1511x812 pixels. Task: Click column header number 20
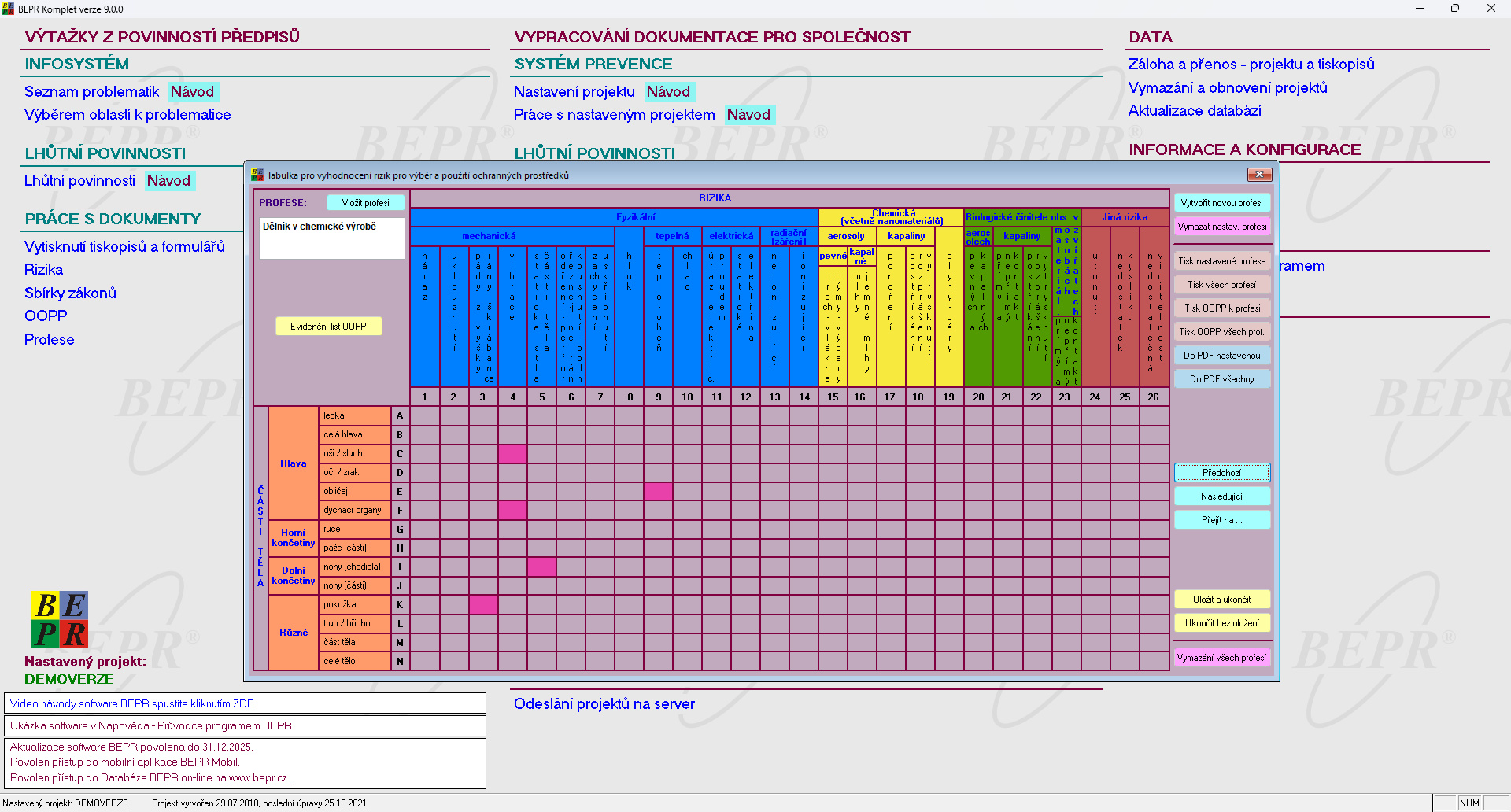pyautogui.click(x=978, y=397)
